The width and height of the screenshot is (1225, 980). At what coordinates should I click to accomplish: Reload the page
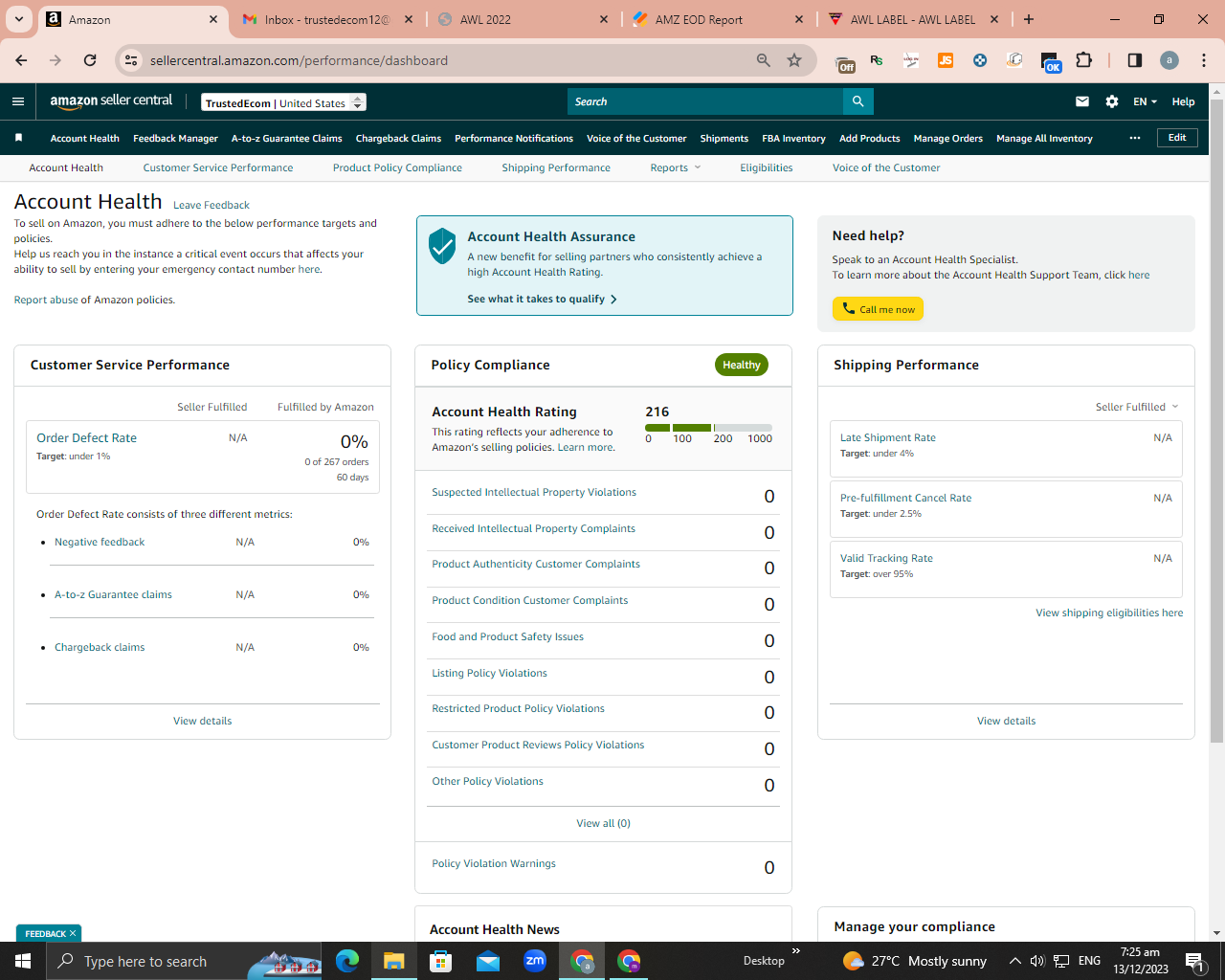[90, 60]
